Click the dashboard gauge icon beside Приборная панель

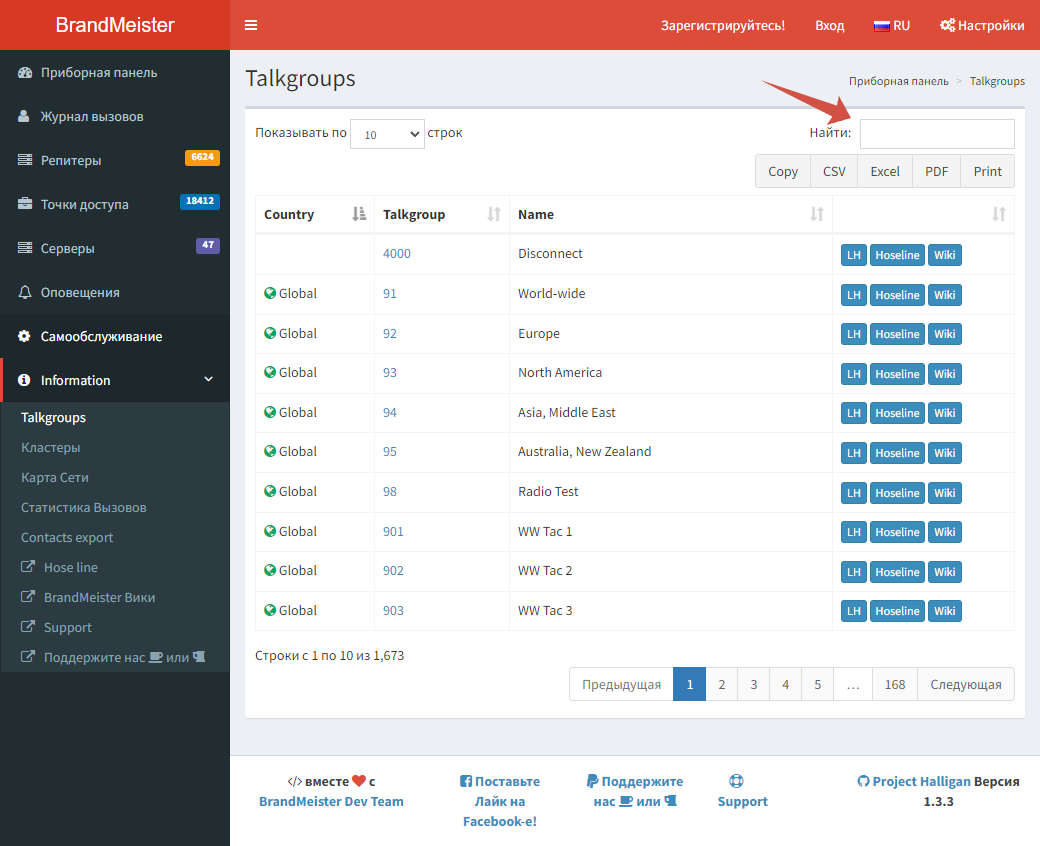click(25, 73)
